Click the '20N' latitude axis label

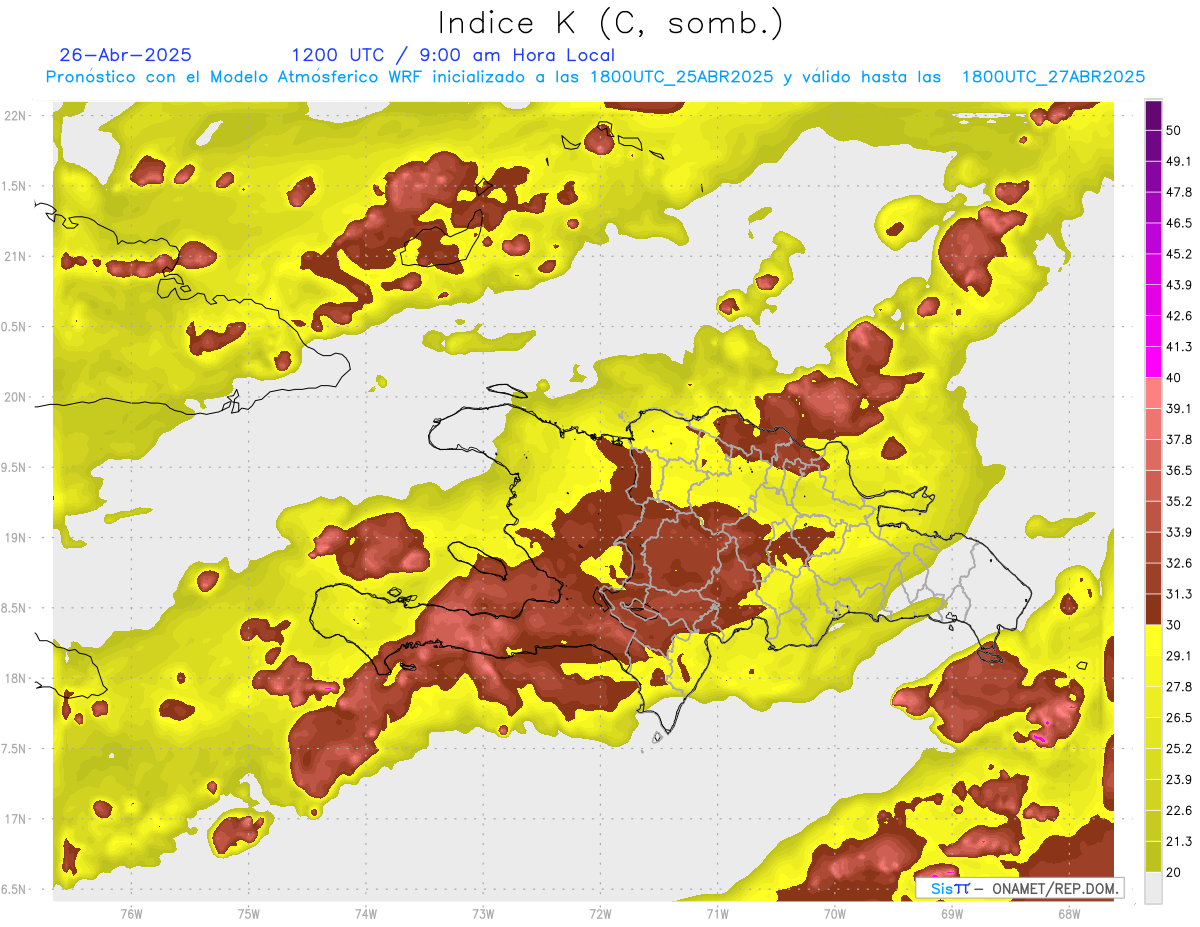15,397
